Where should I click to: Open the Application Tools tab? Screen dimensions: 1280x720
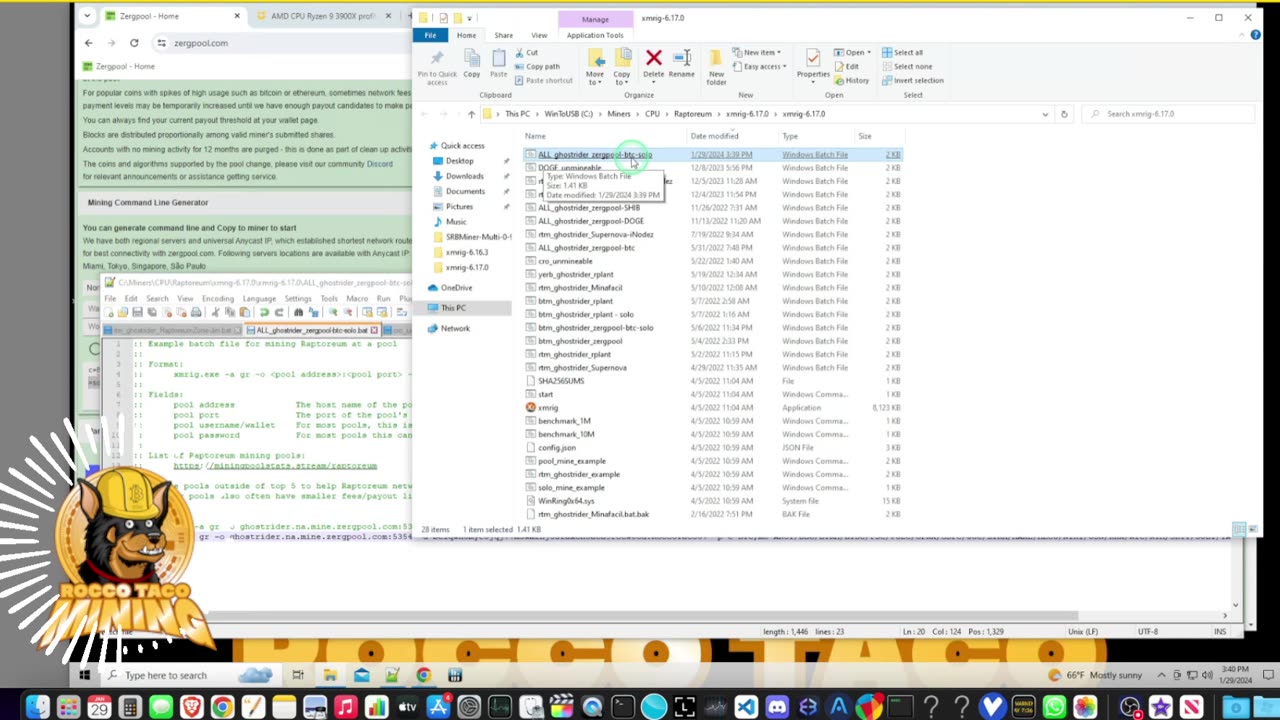click(595, 35)
